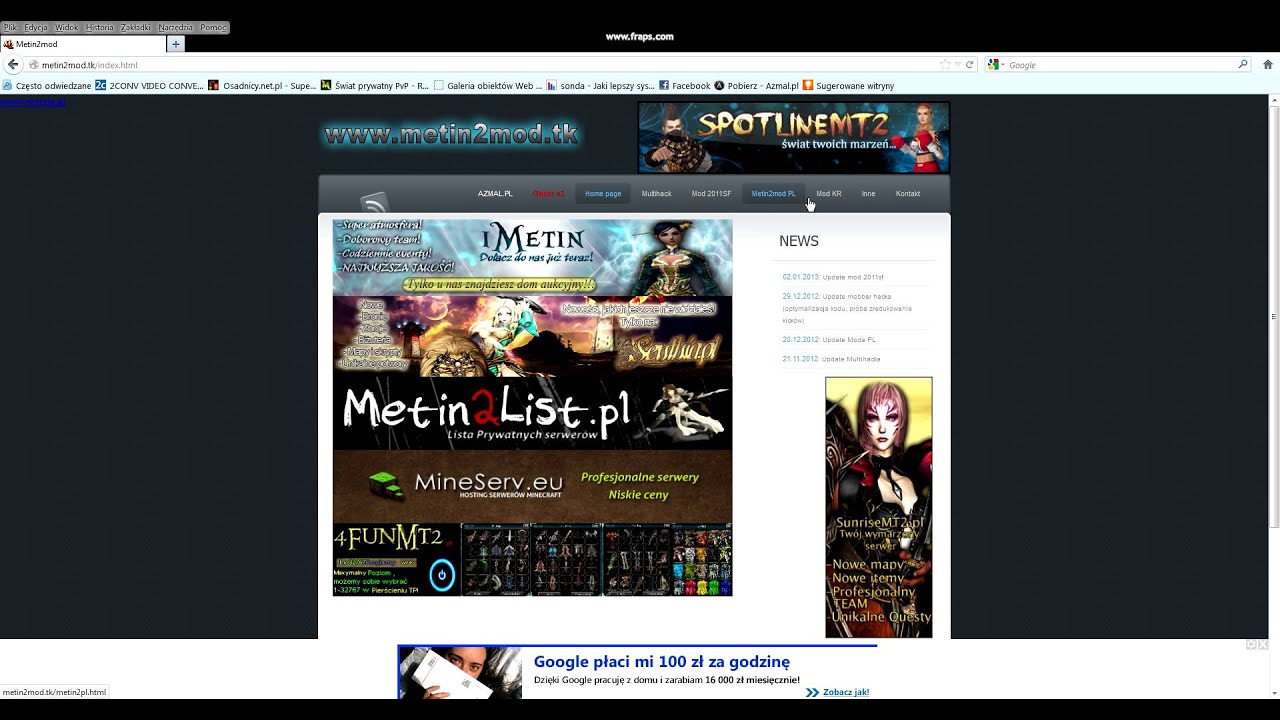Click the MineServ.eu hosting banner

(x=532, y=486)
